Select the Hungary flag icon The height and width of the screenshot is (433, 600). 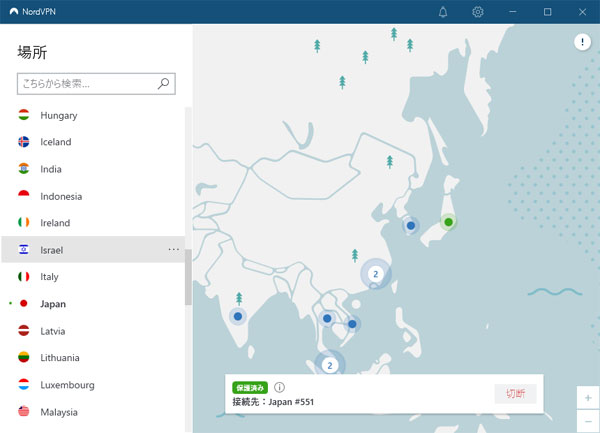point(24,115)
